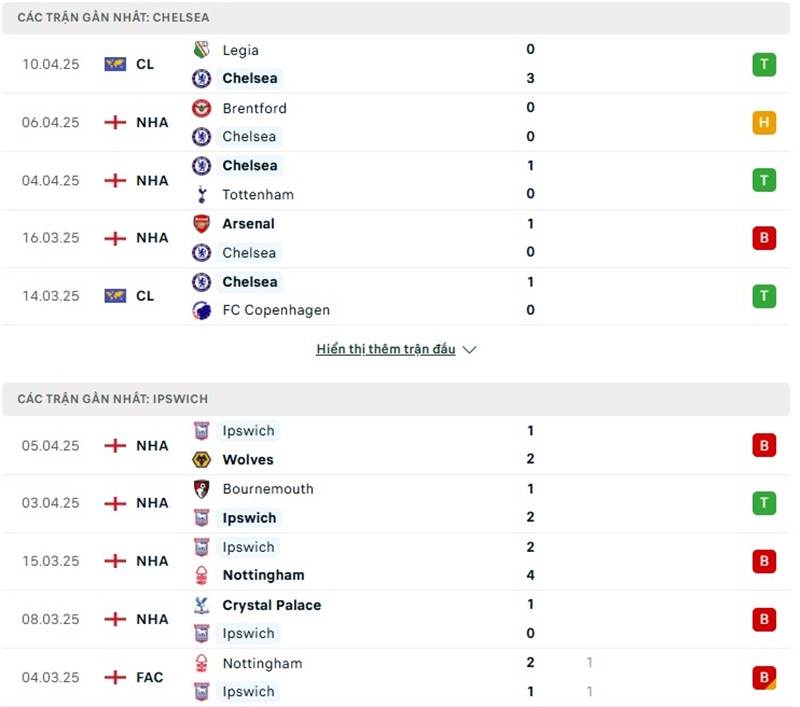Click the red-orange B badge for FAC match
This screenshot has width=800, height=707.
[x=764, y=678]
